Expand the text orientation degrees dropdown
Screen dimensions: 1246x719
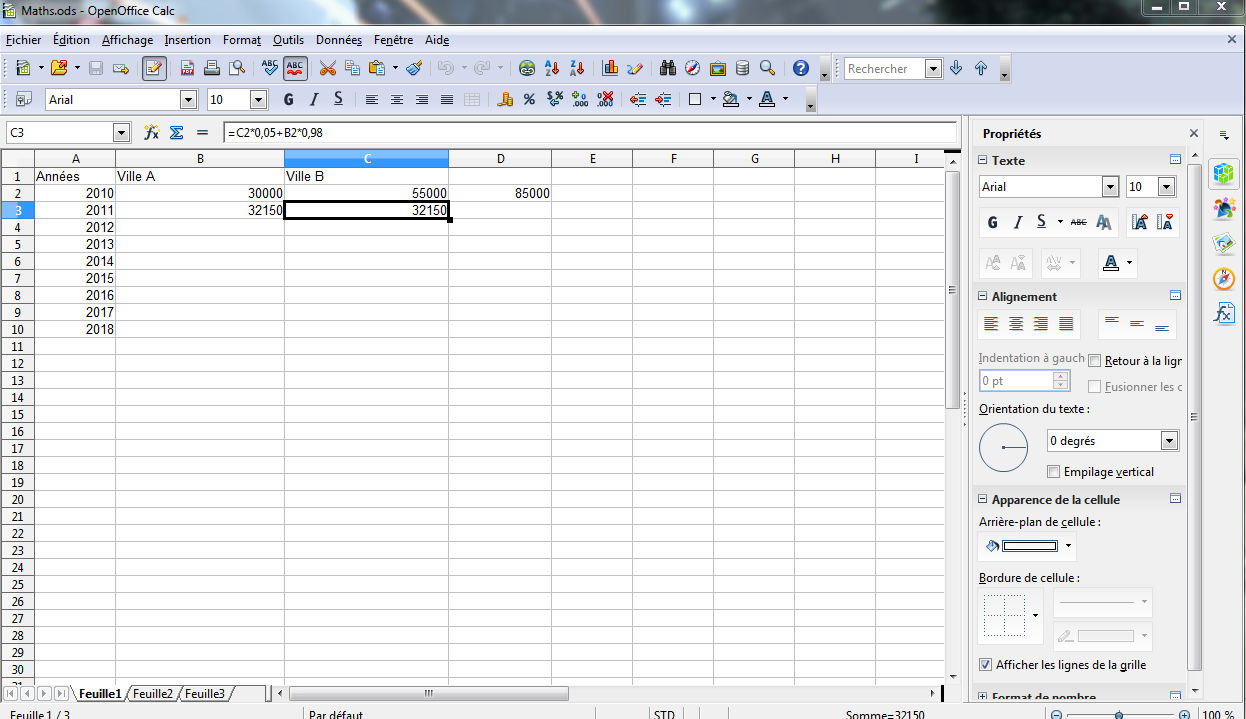click(1169, 441)
